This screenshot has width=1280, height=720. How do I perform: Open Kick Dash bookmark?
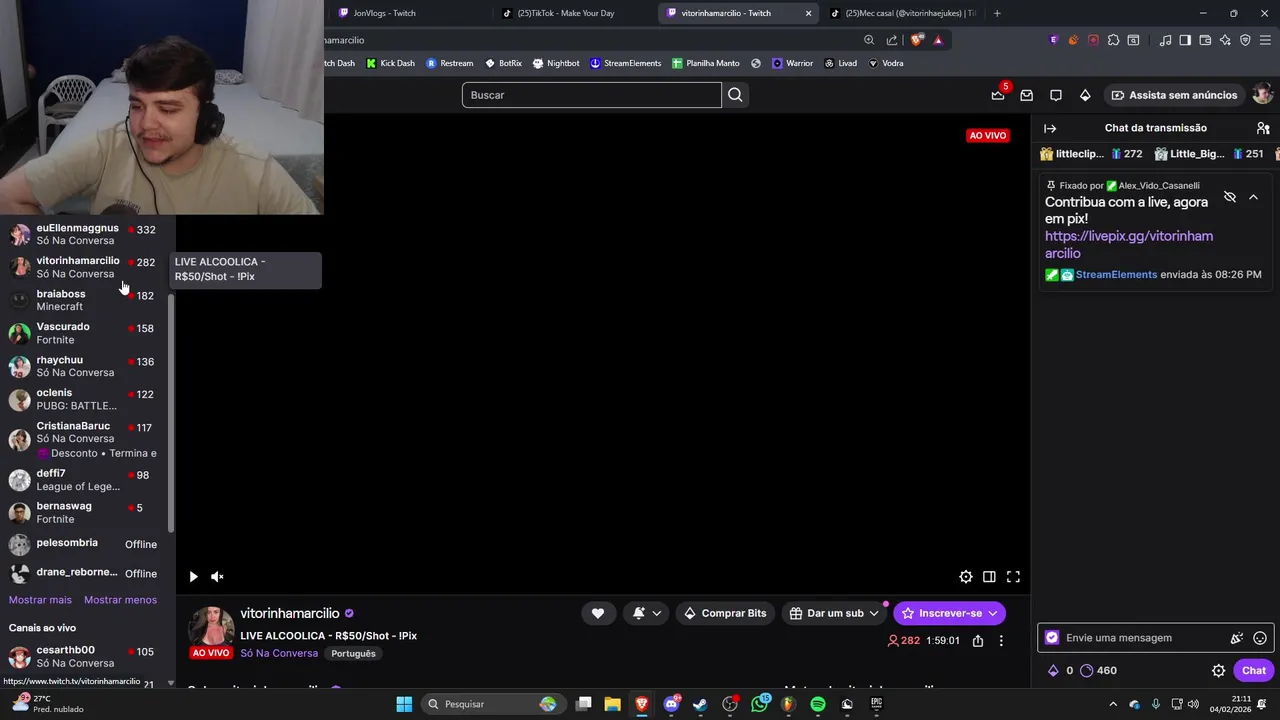click(x=390, y=63)
